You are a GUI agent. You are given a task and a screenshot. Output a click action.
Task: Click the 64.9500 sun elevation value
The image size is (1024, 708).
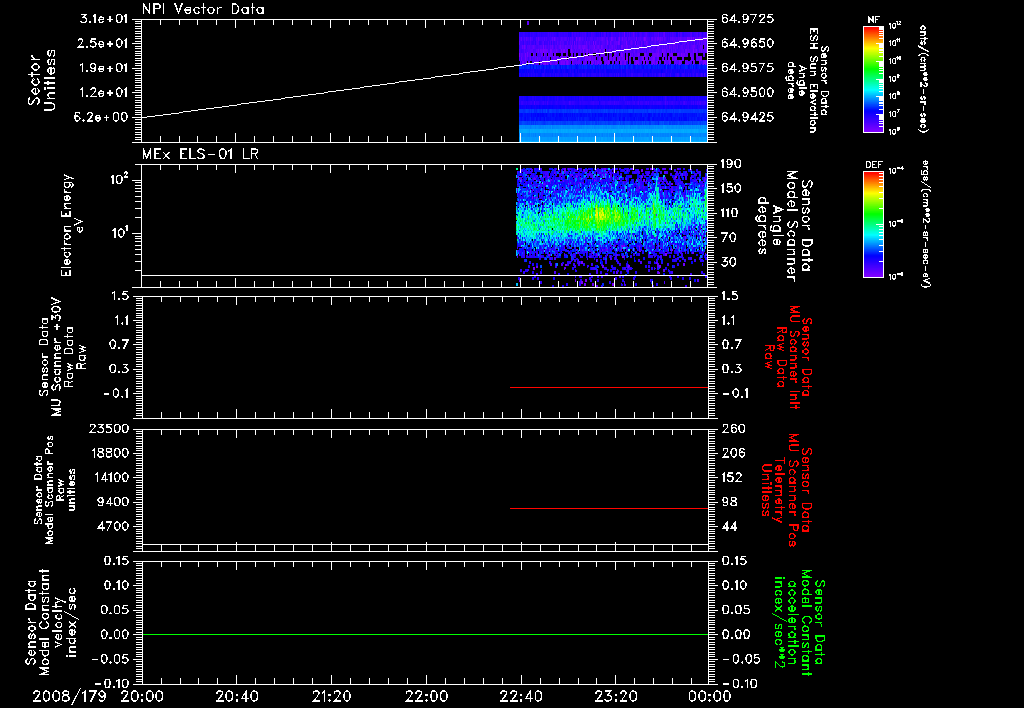(x=748, y=93)
